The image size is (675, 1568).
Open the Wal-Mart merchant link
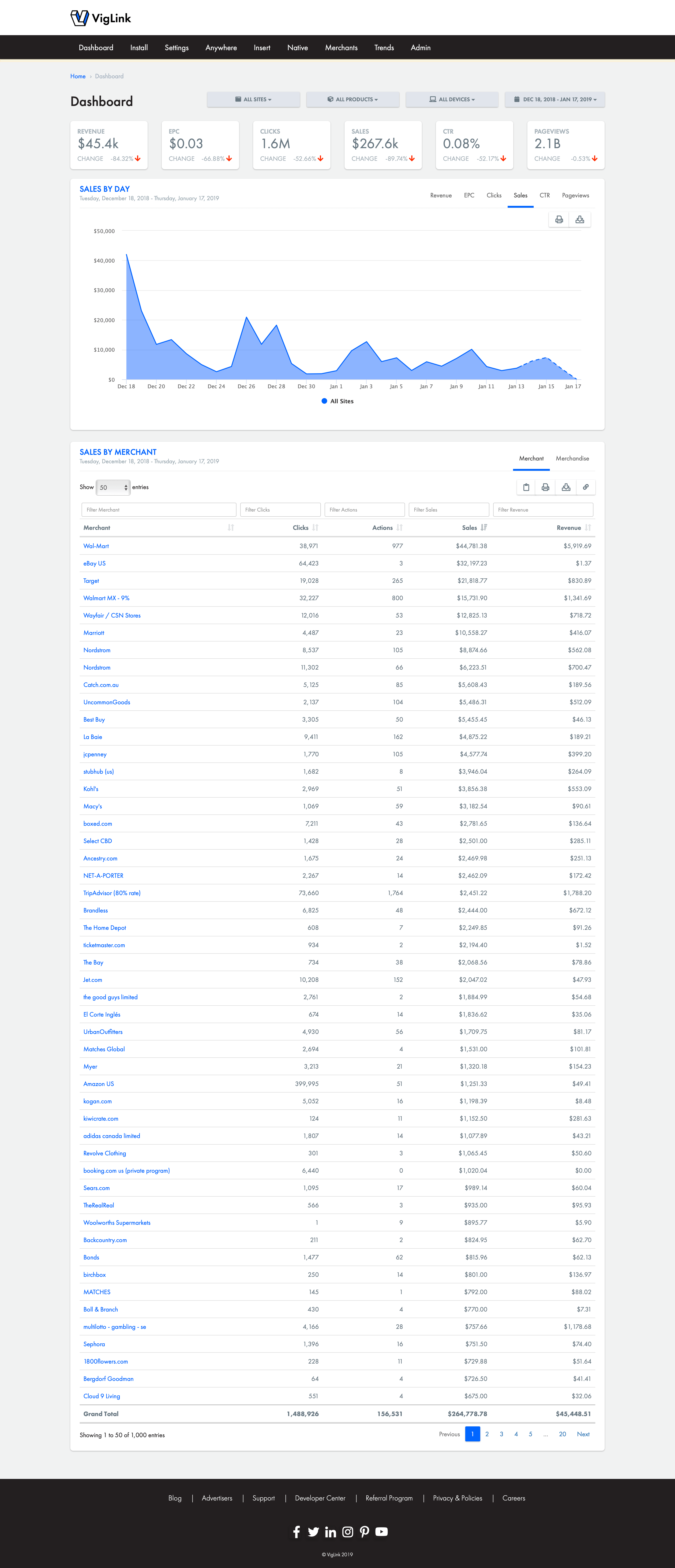click(96, 546)
